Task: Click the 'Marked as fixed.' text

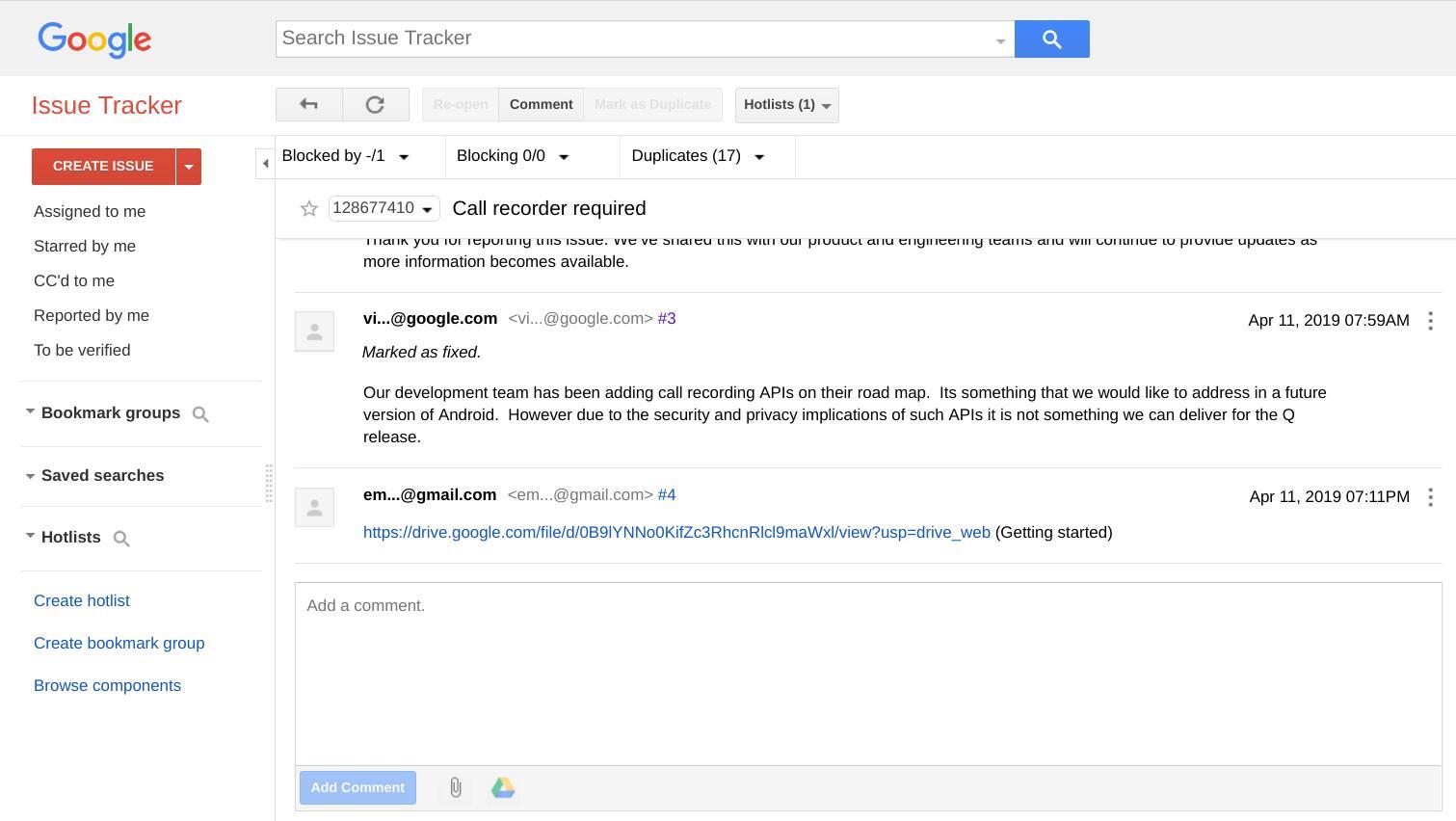Action: (421, 353)
